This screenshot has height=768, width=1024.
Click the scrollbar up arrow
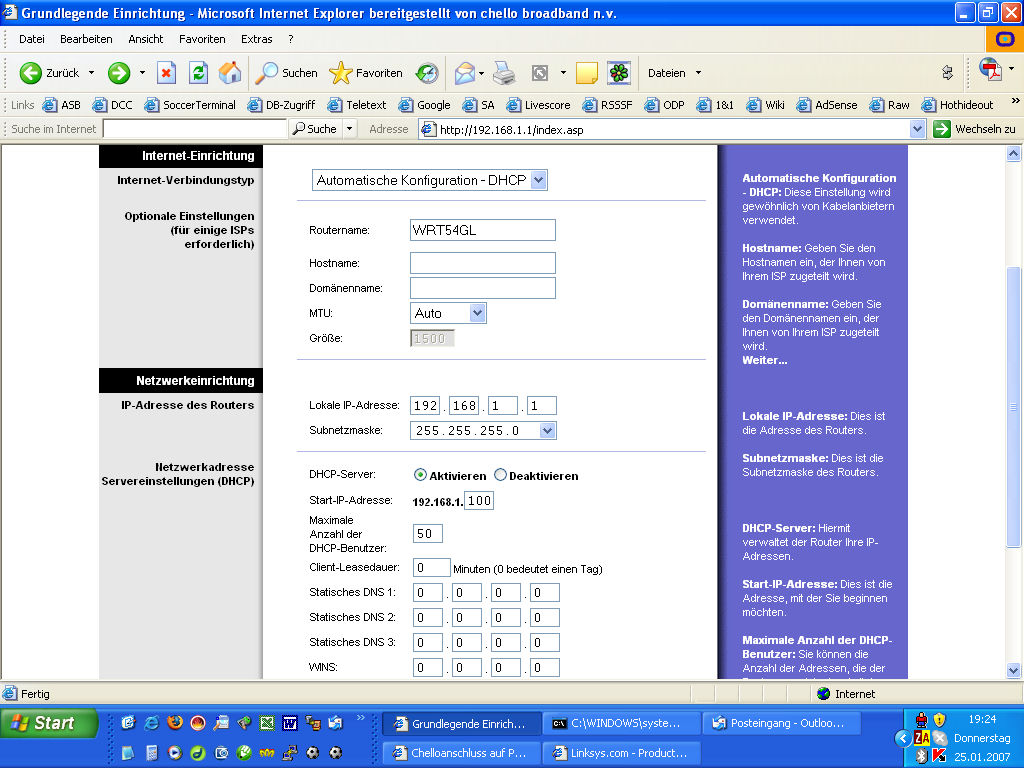point(1014,154)
